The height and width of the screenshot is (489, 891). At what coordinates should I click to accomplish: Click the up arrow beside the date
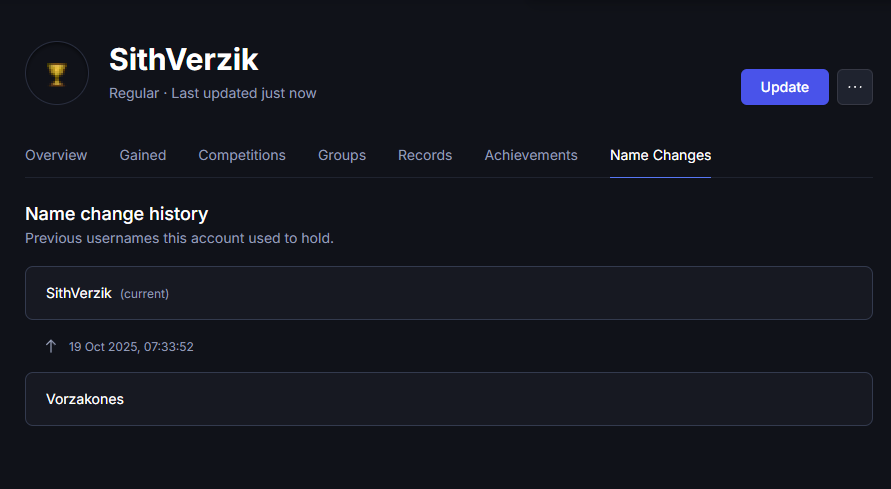[x=51, y=346]
